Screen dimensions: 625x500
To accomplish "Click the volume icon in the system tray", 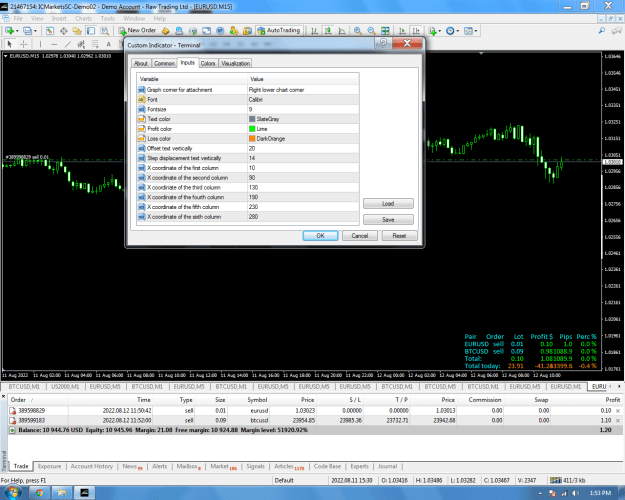I will click(576, 493).
